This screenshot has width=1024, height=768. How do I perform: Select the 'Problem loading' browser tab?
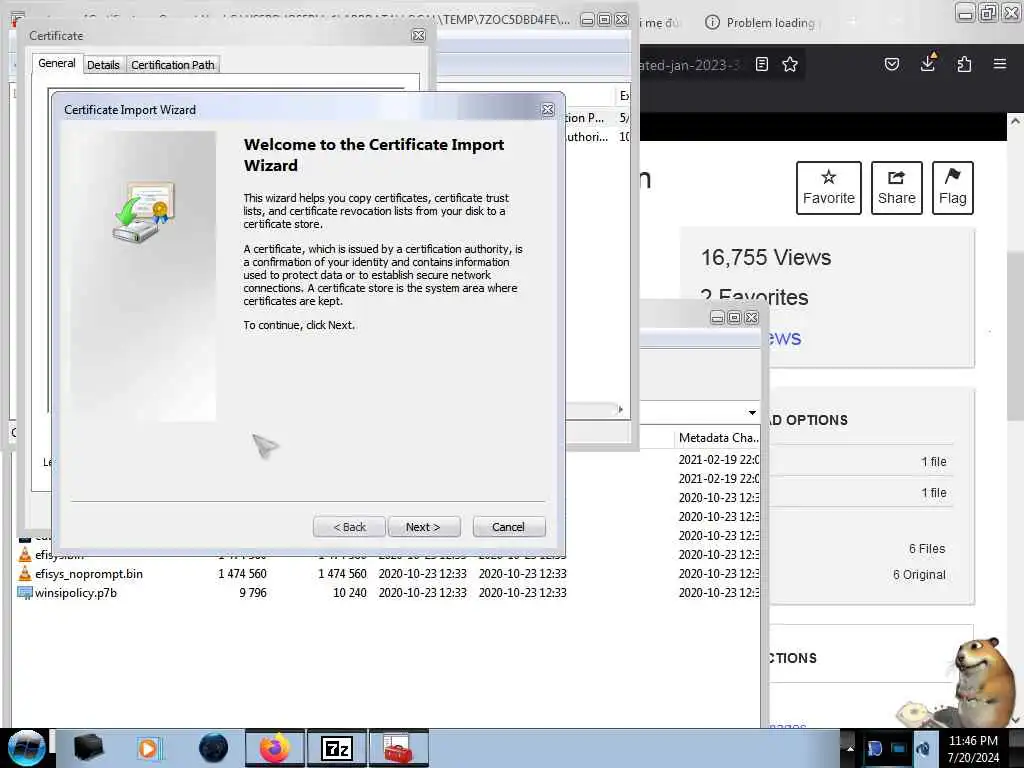point(761,23)
